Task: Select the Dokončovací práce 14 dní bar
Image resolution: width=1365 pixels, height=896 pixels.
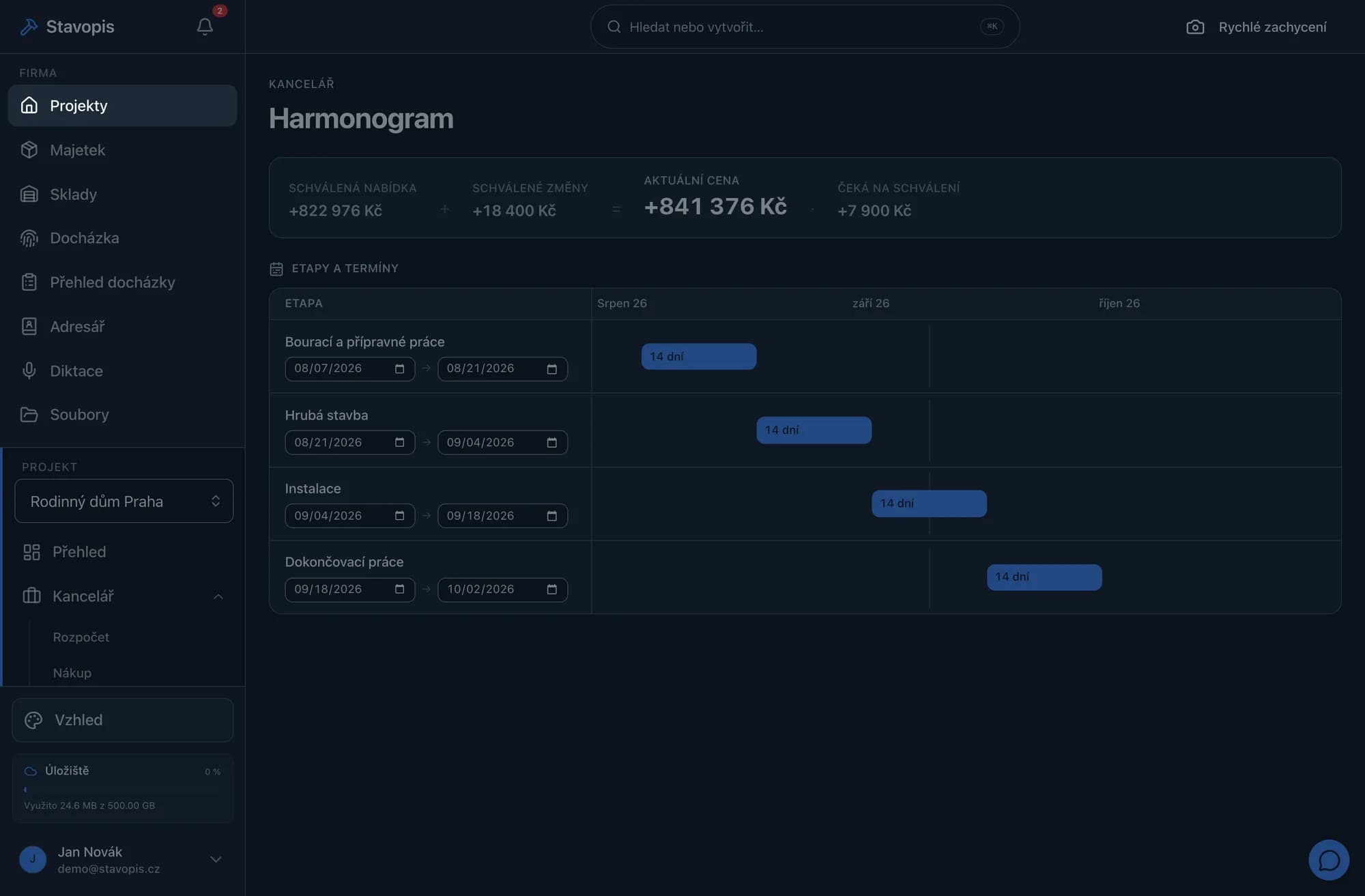Action: 1044,577
